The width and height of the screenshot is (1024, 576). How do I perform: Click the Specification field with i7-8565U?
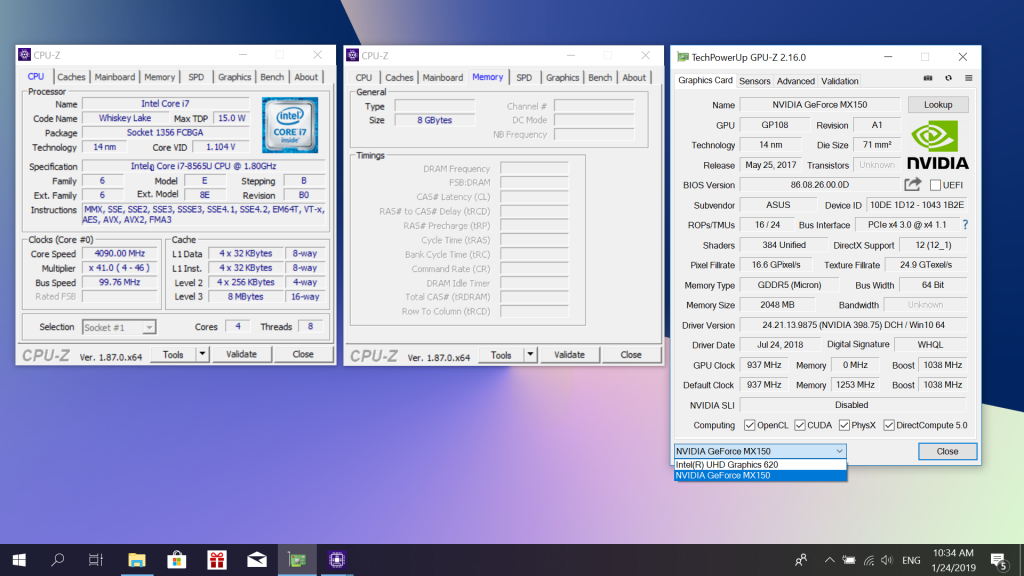click(203, 167)
